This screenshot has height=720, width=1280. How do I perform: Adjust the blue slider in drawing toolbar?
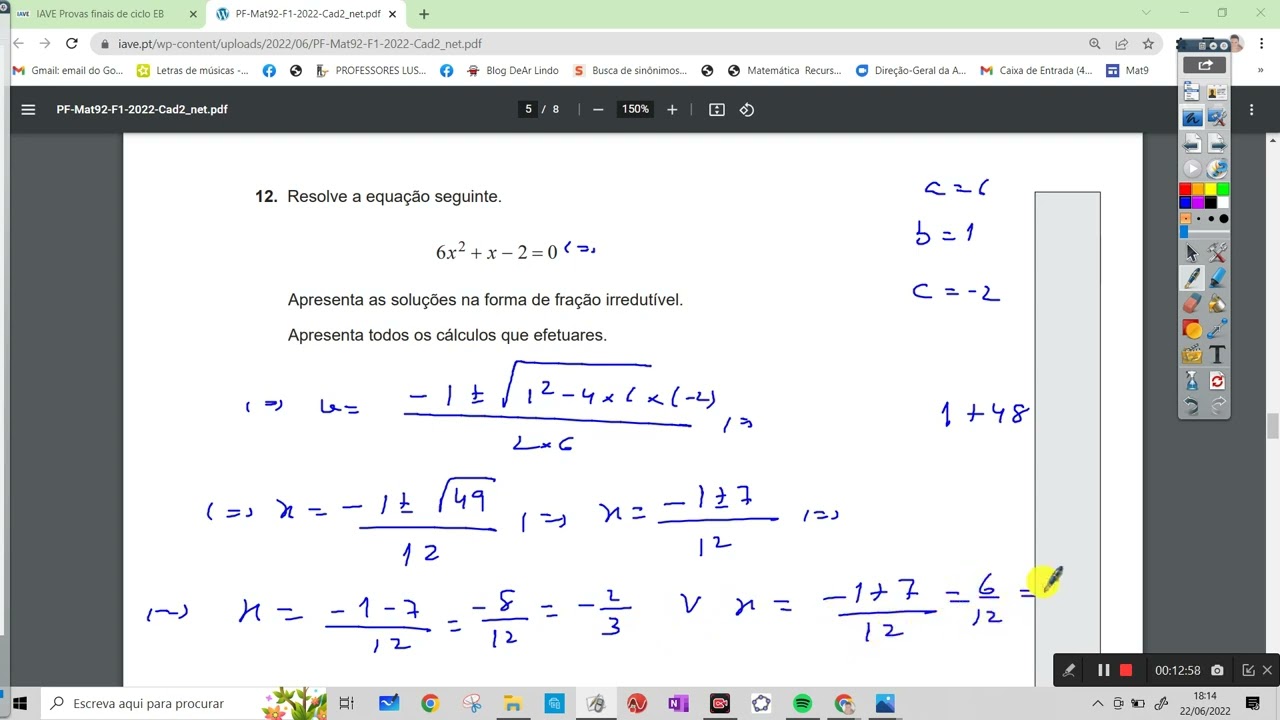tap(1183, 231)
